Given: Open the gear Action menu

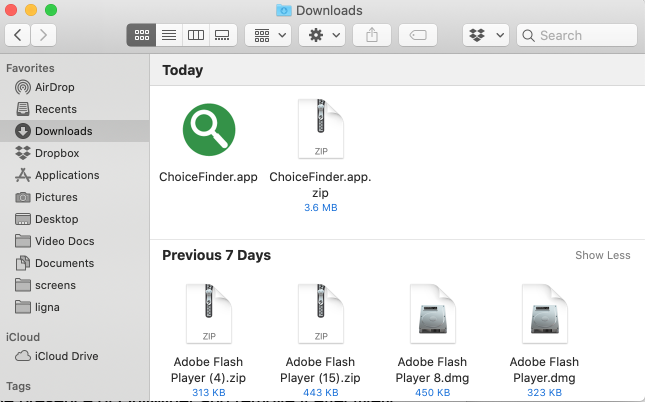Looking at the screenshot, I should [x=322, y=35].
